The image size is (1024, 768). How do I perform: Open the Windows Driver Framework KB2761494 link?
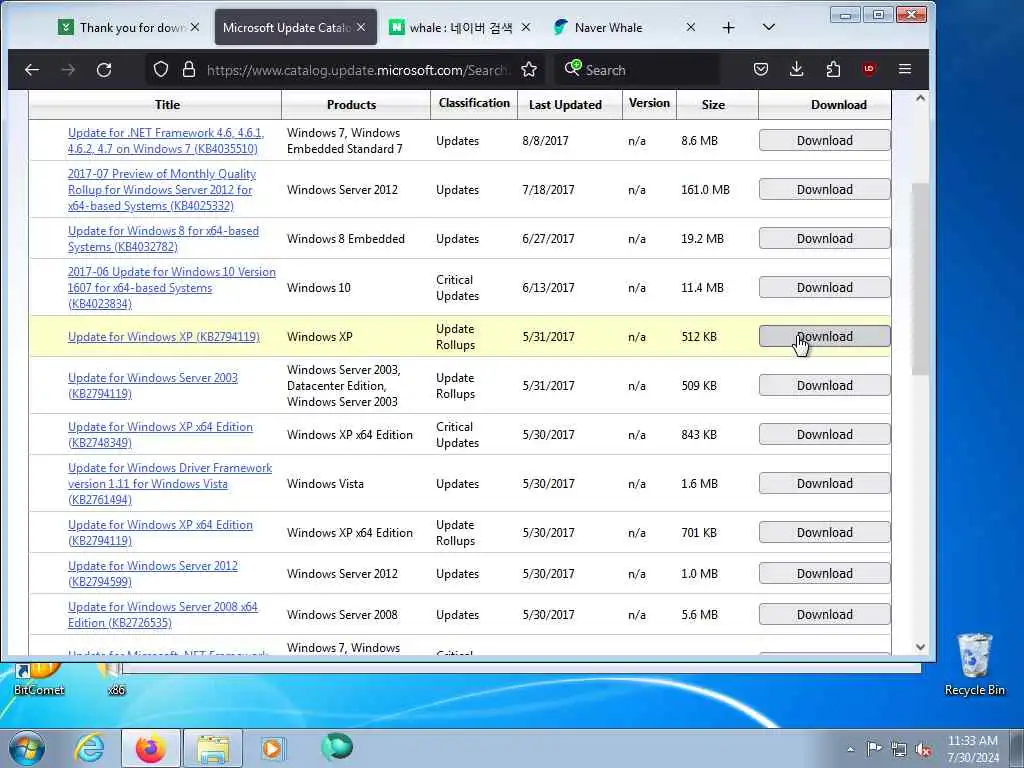(170, 483)
